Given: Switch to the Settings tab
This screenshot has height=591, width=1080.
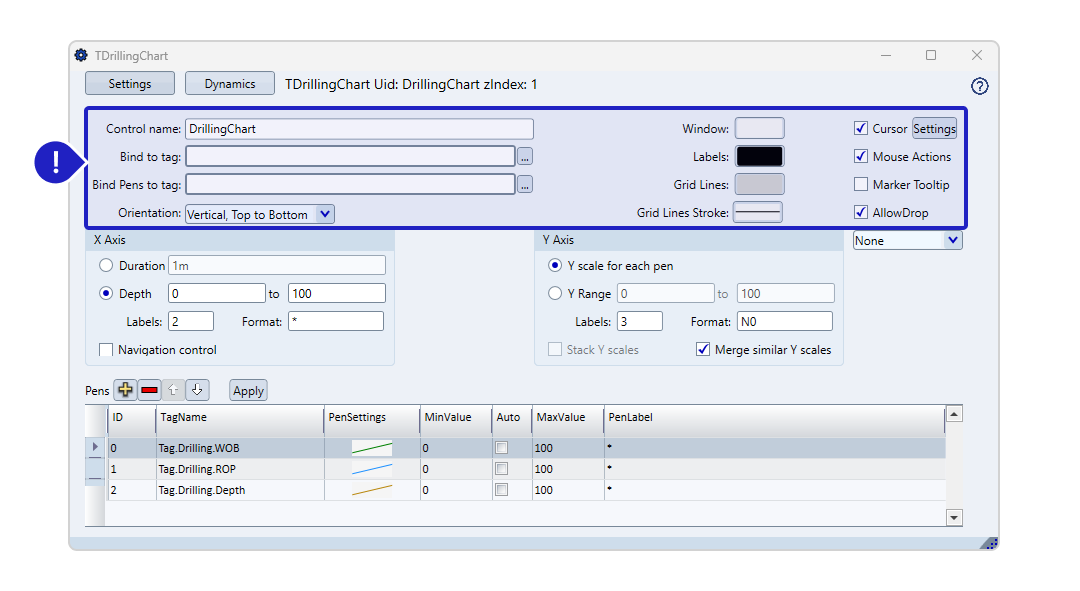Looking at the screenshot, I should (x=130, y=84).
